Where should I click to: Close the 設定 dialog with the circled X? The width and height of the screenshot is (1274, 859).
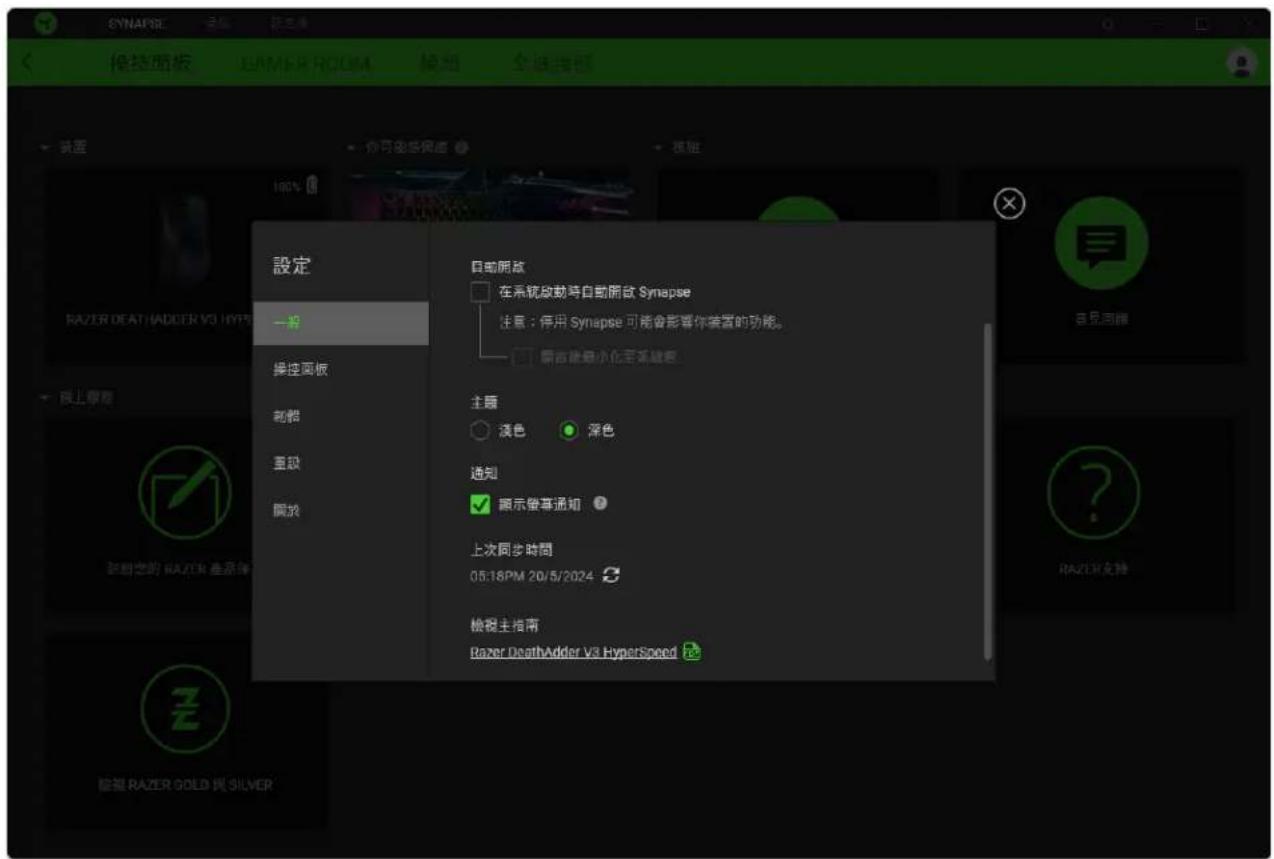click(1010, 204)
